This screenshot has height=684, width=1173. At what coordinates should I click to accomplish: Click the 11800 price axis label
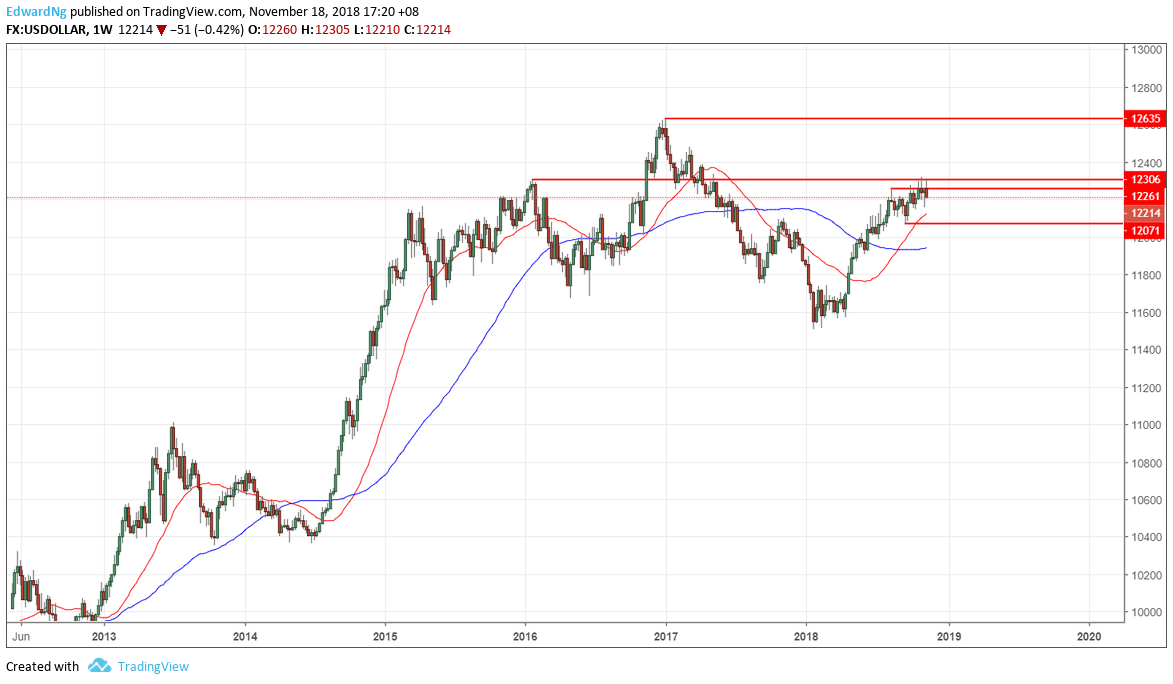point(1147,275)
